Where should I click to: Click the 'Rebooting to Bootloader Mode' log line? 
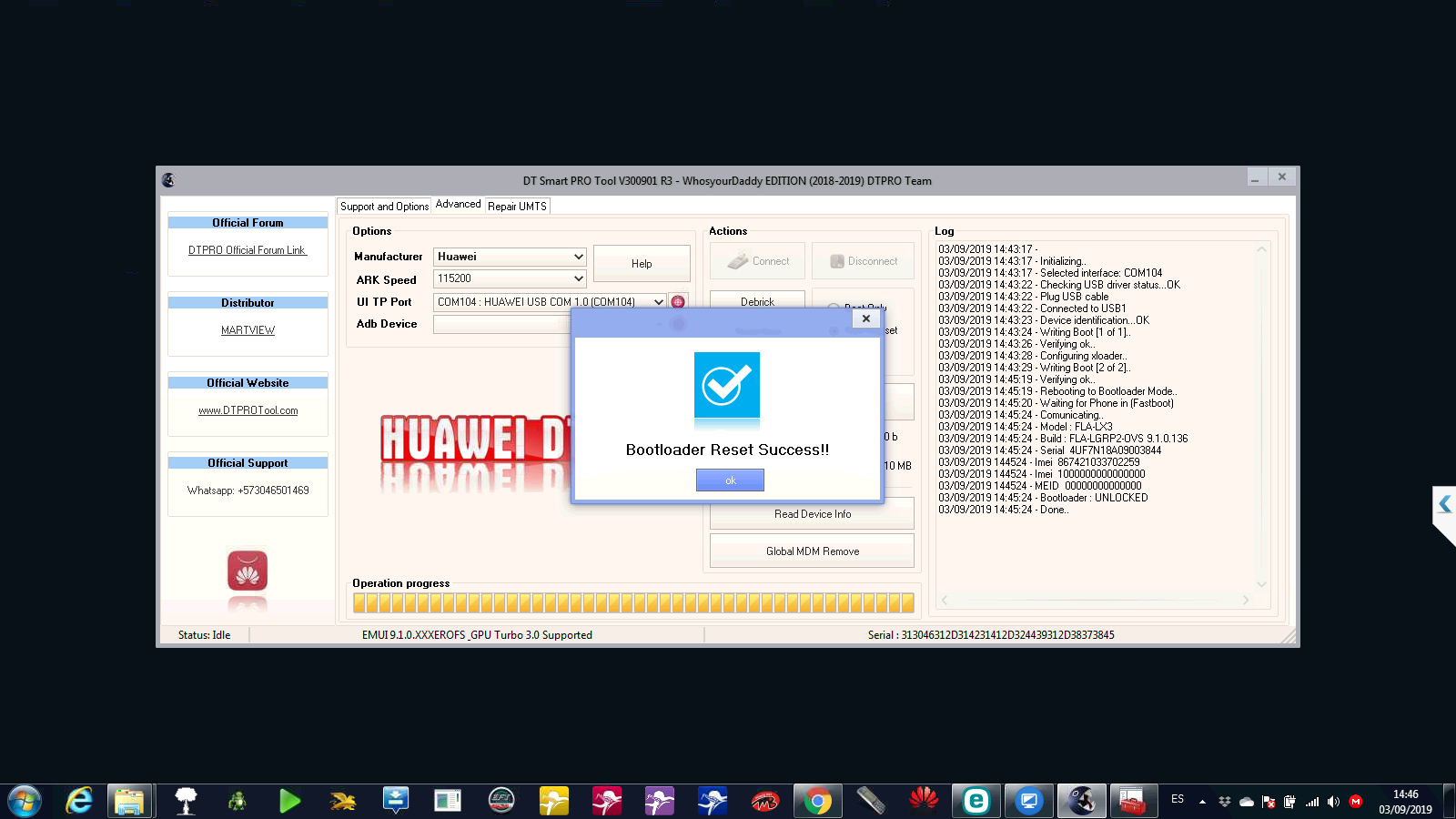(x=1057, y=391)
